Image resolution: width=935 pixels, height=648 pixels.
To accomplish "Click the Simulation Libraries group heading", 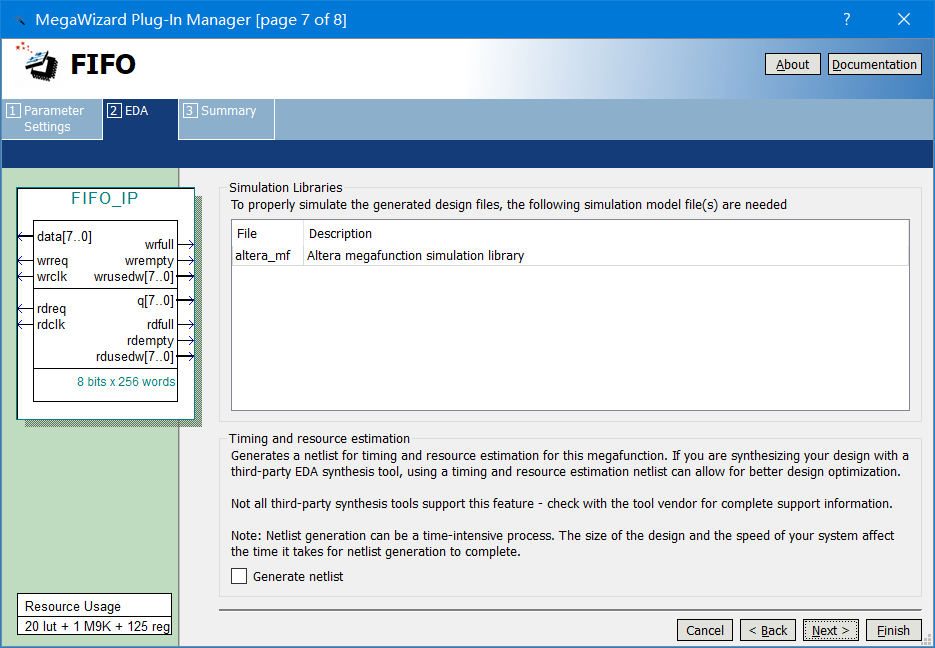I will tap(286, 188).
